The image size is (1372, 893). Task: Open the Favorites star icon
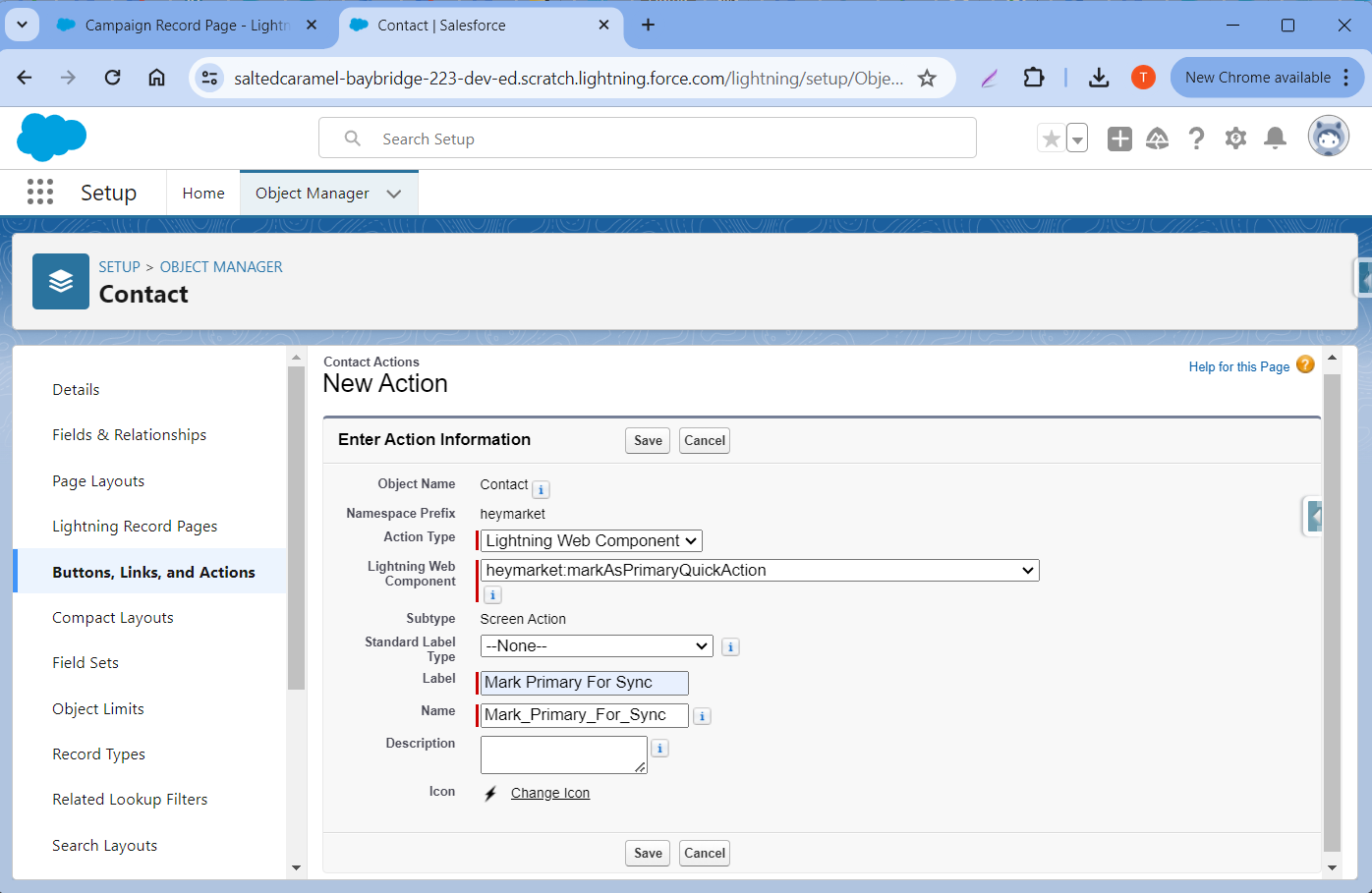1051,139
